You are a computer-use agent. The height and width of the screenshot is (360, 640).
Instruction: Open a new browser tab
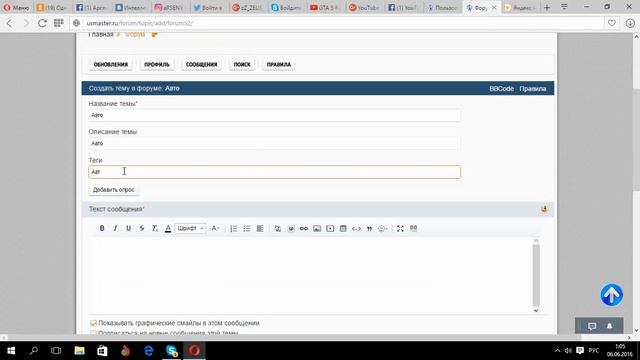point(547,7)
